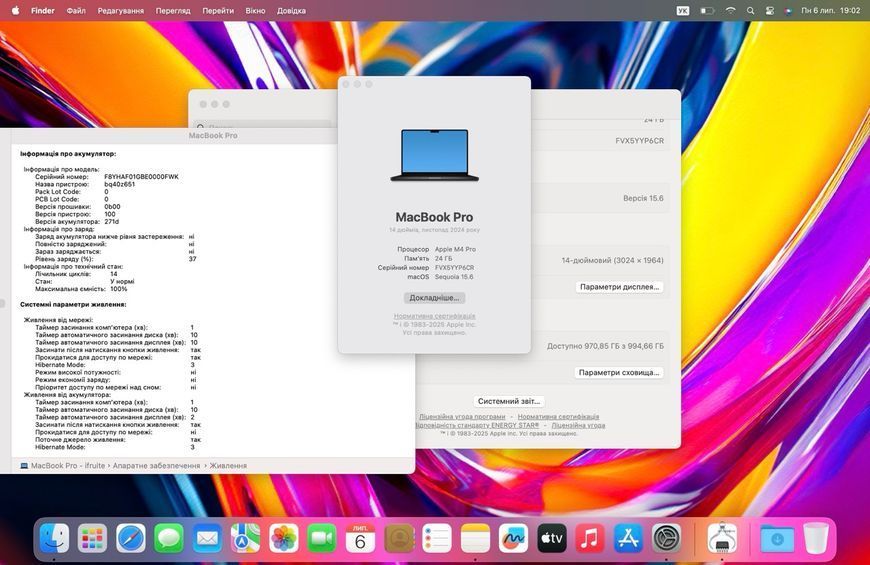Click battery serial number F8YHAF01GBE0000FWK

tap(141, 176)
